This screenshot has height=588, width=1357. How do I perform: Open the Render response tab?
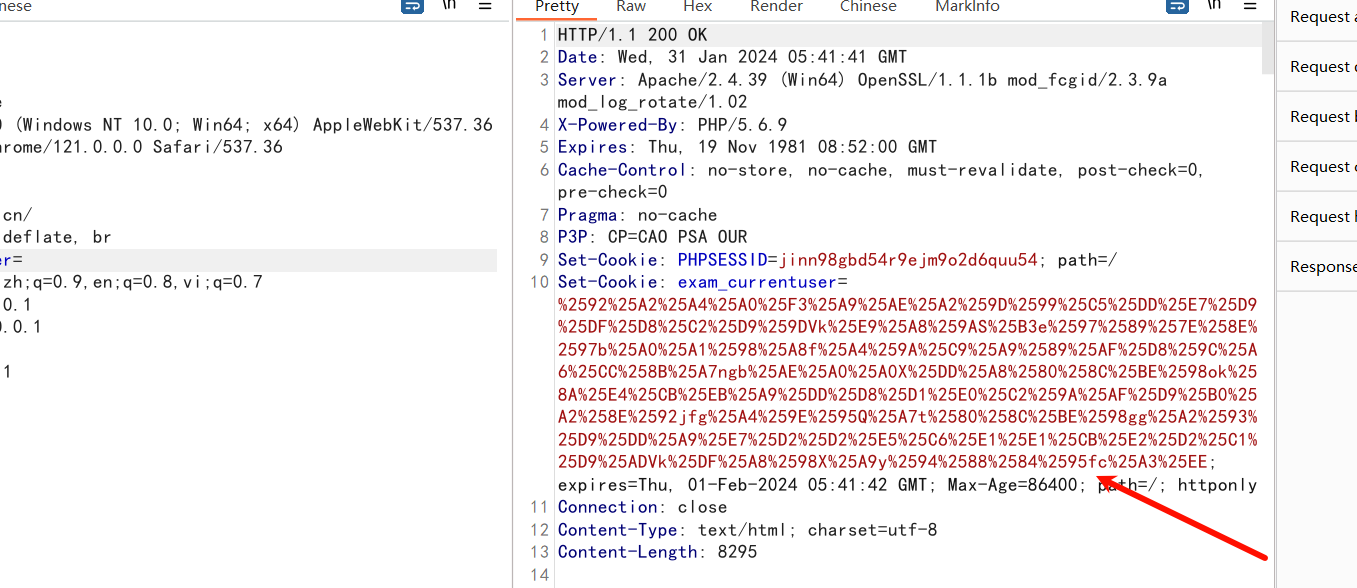[x=775, y=7]
